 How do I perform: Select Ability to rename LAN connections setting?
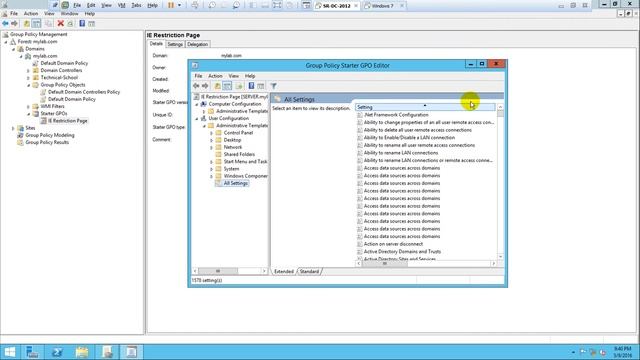click(x=401, y=153)
